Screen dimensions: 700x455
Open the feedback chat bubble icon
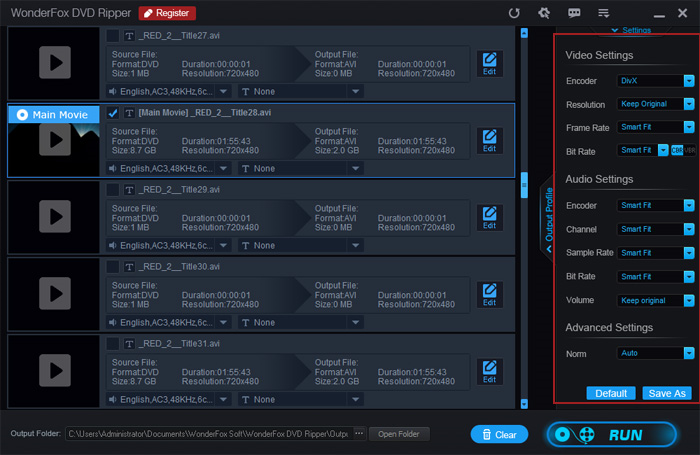(574, 13)
